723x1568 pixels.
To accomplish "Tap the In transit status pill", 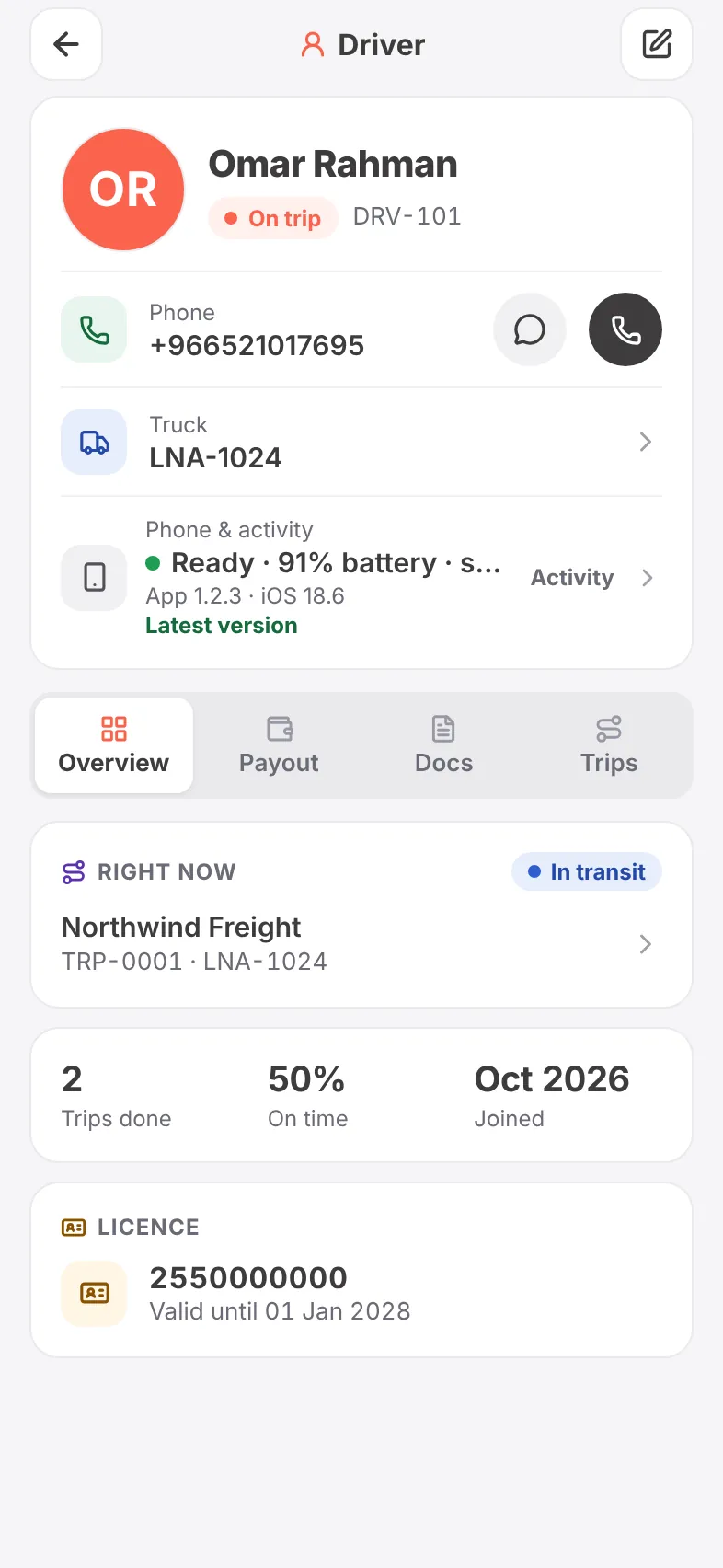I will coord(587,871).
